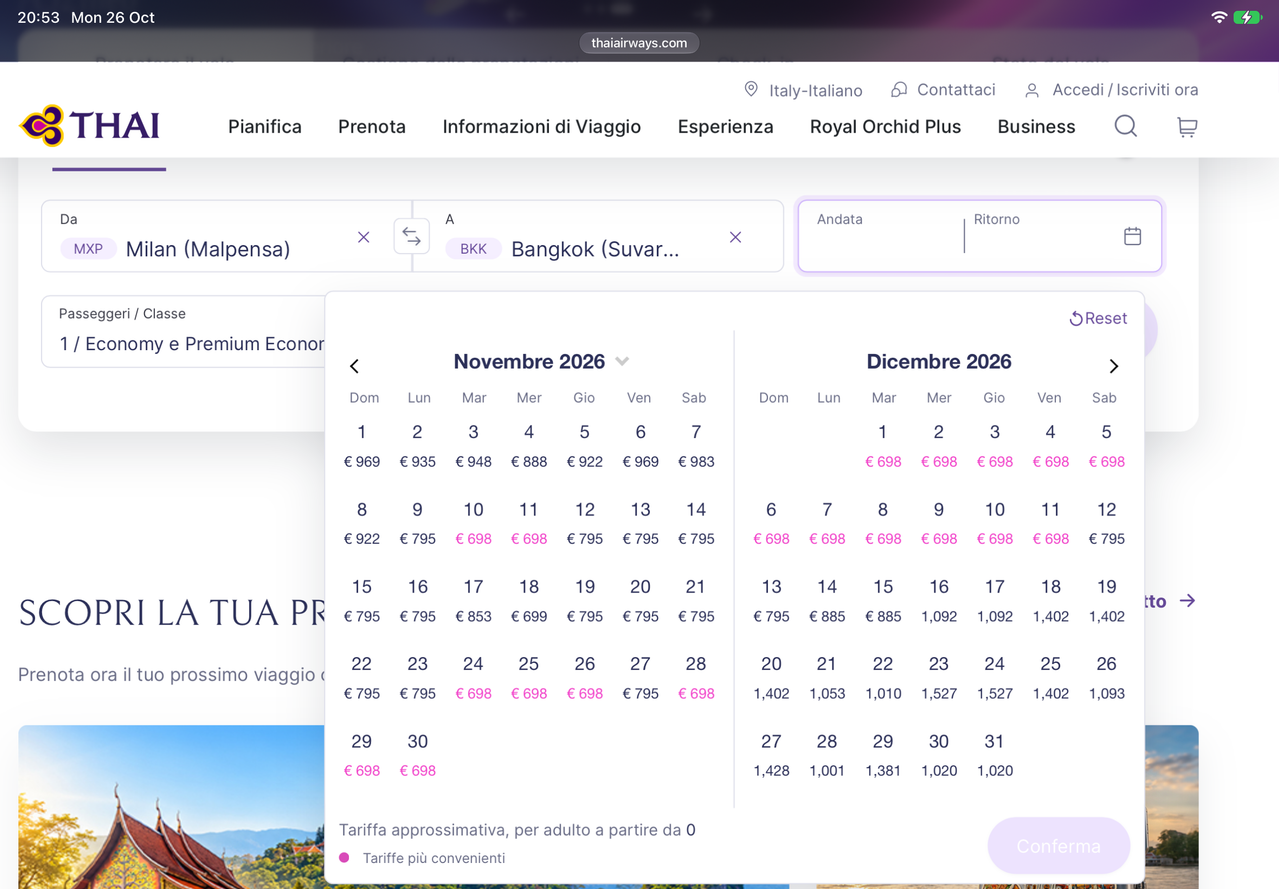Pick November 18 at € 699
The height and width of the screenshot is (889, 1279).
point(529,600)
